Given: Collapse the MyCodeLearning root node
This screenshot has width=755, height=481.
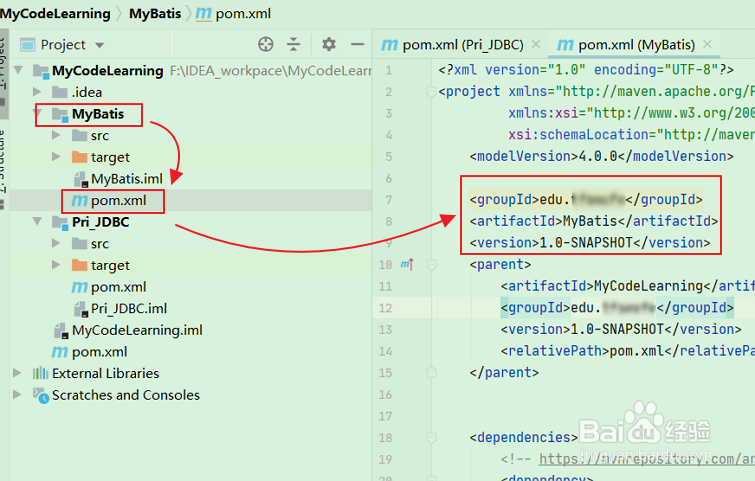Looking at the screenshot, I should tap(19, 70).
